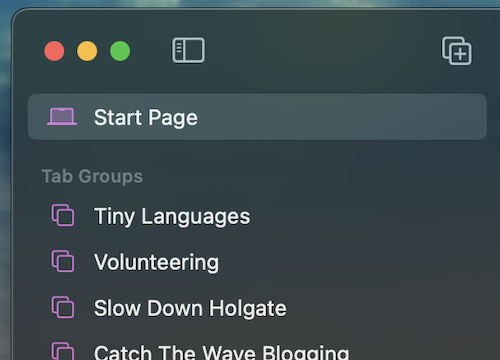Viewport: 500px width, 360px height.
Task: Switch to the Volunteering tab group
Action: [156, 262]
